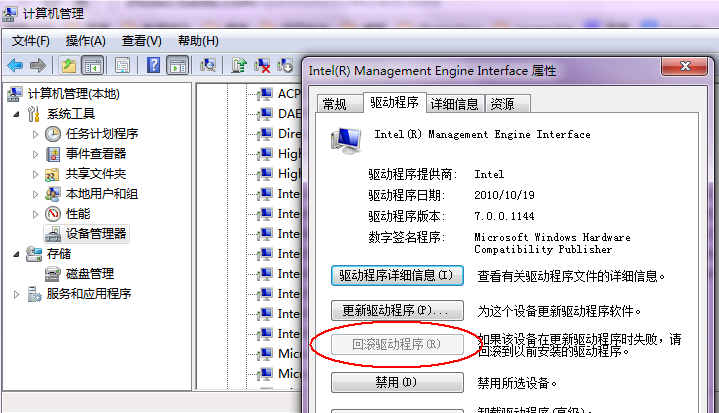Click the DAE device entry text

coord(289,114)
